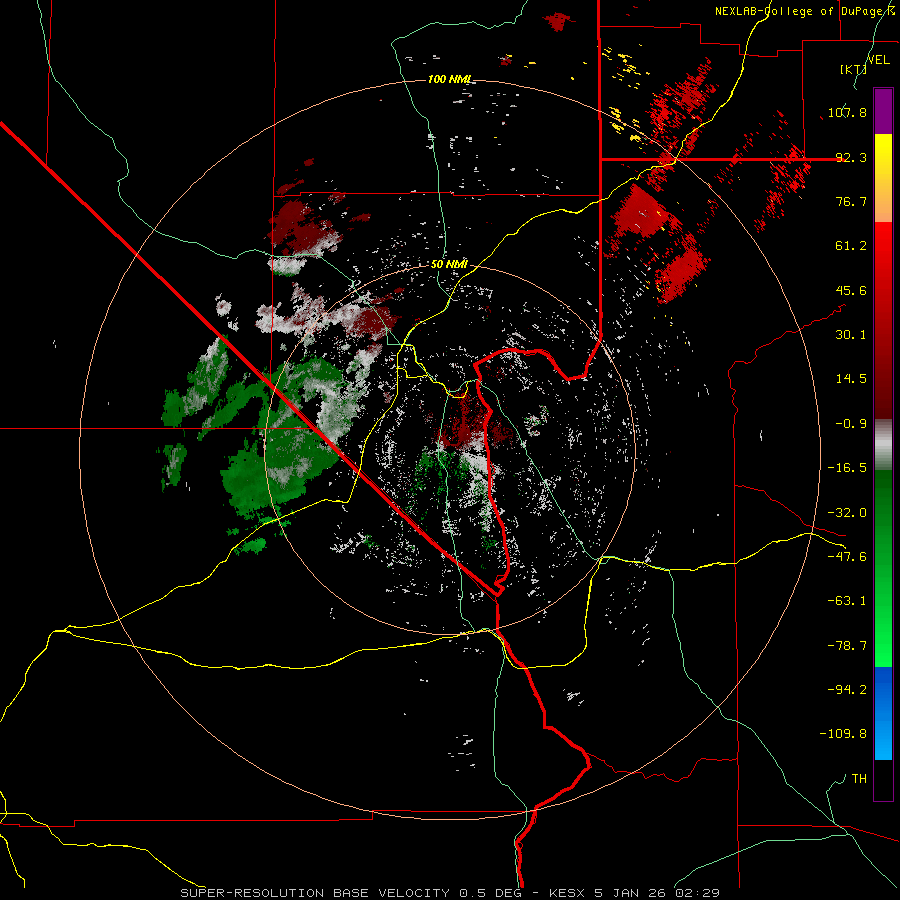Click the -16.5 velocity scale value

coord(847,468)
